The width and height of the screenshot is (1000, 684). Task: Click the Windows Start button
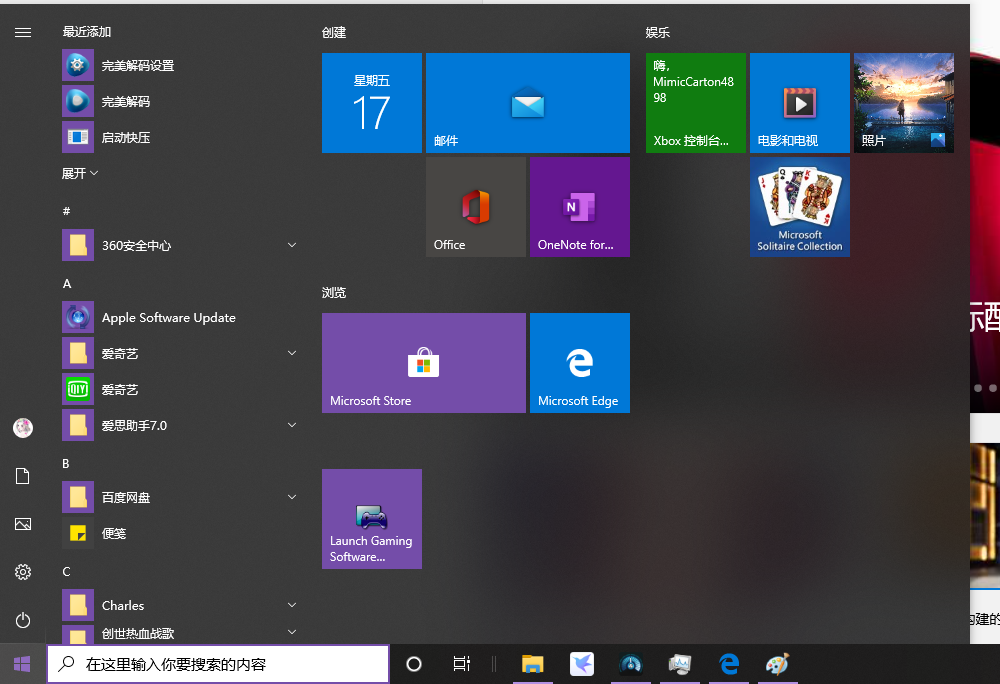click(x=22, y=664)
